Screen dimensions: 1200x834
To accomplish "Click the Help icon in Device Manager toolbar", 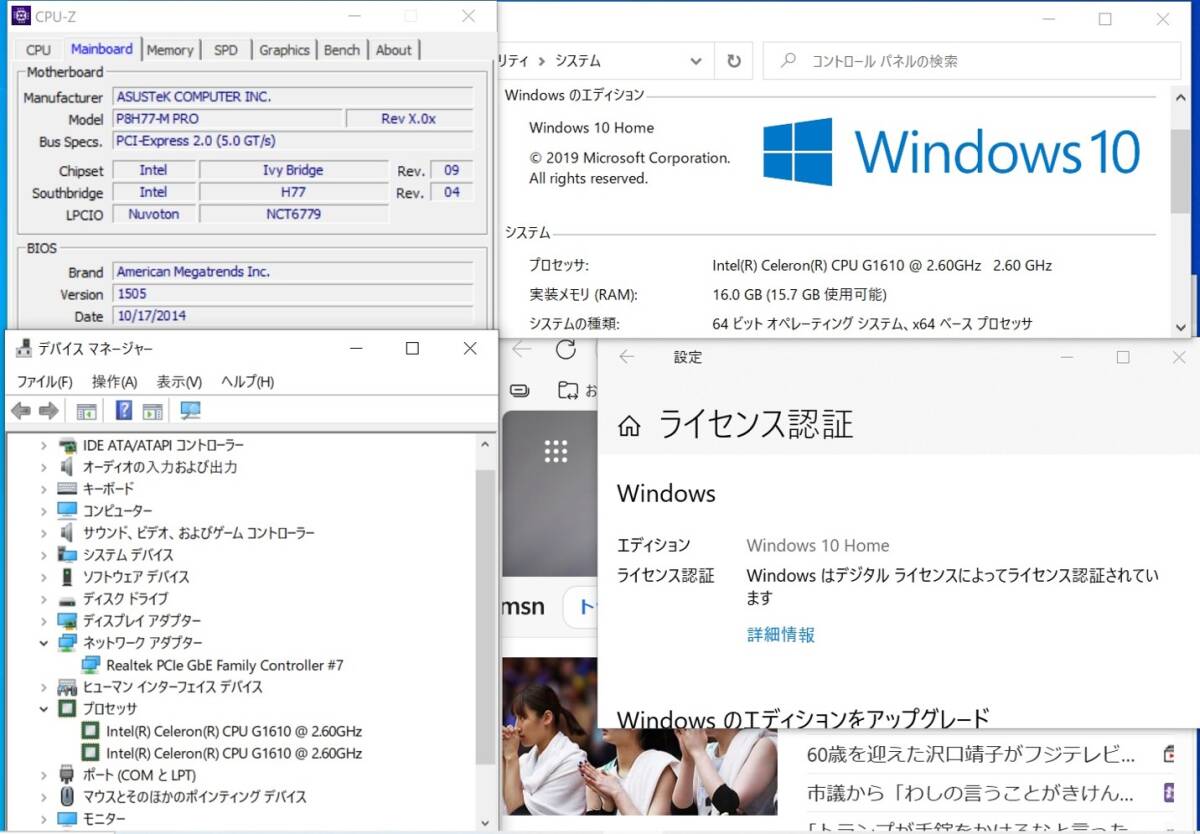I will (x=124, y=410).
